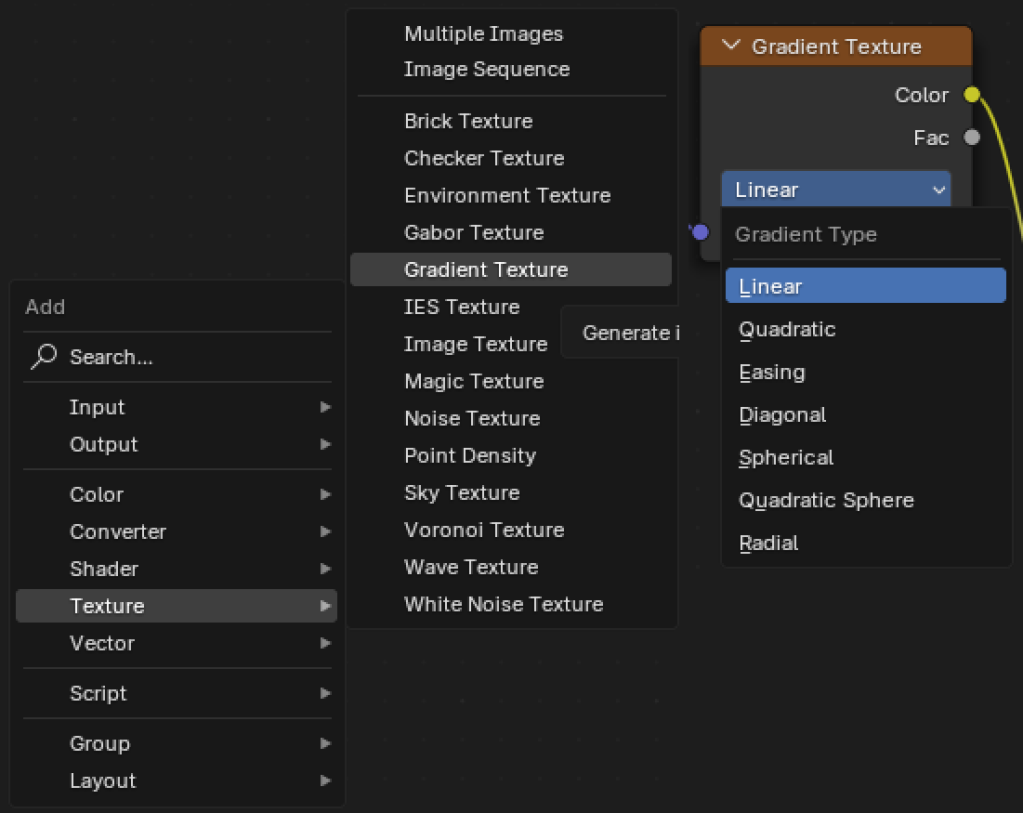This screenshot has width=1023, height=813.
Task: Select Gradient Texture from the list
Action: tap(485, 270)
